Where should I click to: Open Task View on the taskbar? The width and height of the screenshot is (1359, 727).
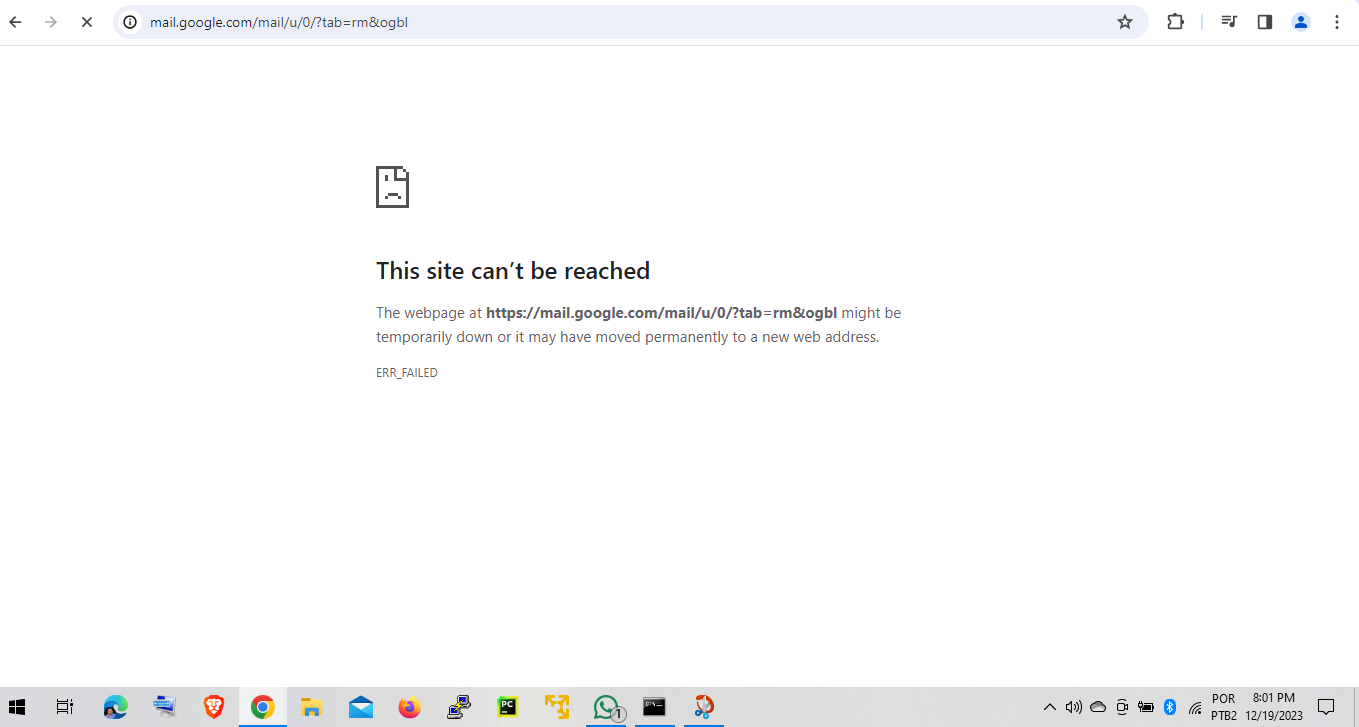coord(65,707)
